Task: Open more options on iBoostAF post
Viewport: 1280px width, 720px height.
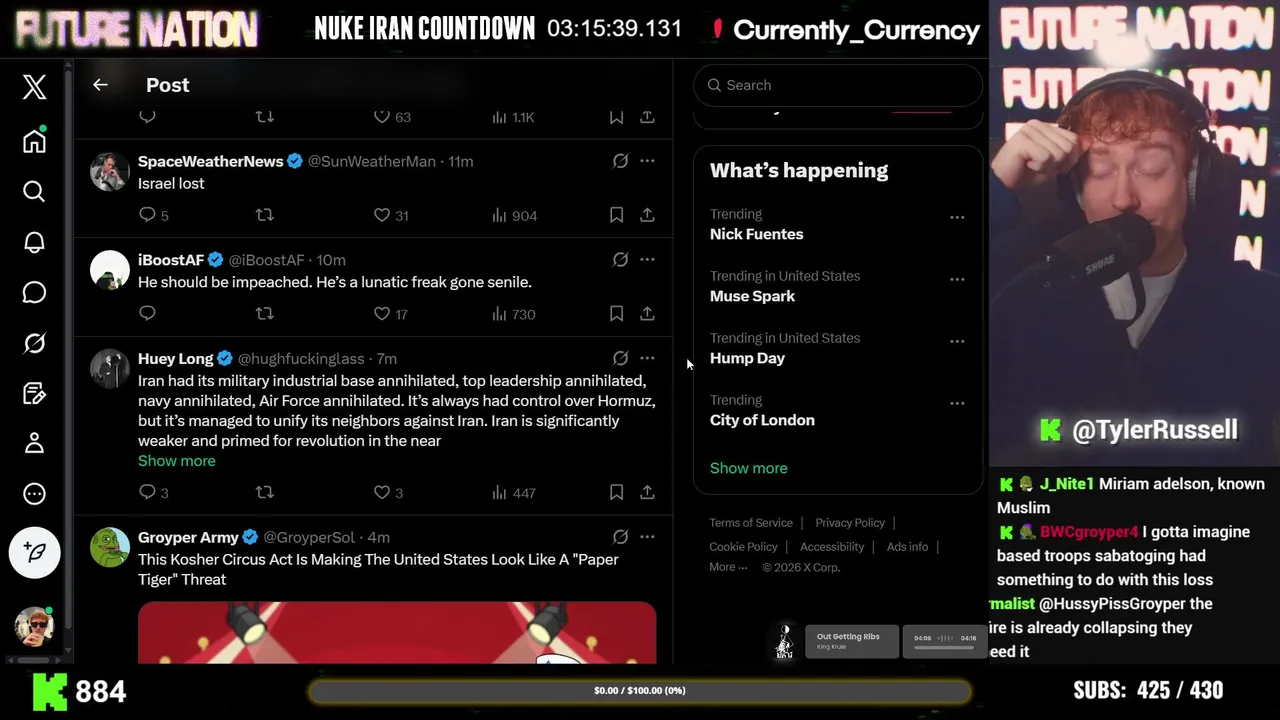Action: pos(647,260)
